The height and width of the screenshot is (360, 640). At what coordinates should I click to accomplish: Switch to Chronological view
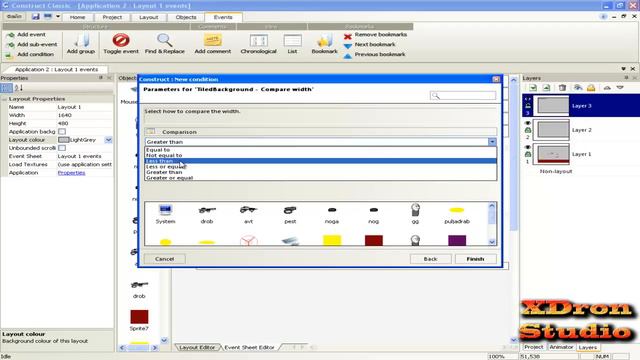(258, 44)
